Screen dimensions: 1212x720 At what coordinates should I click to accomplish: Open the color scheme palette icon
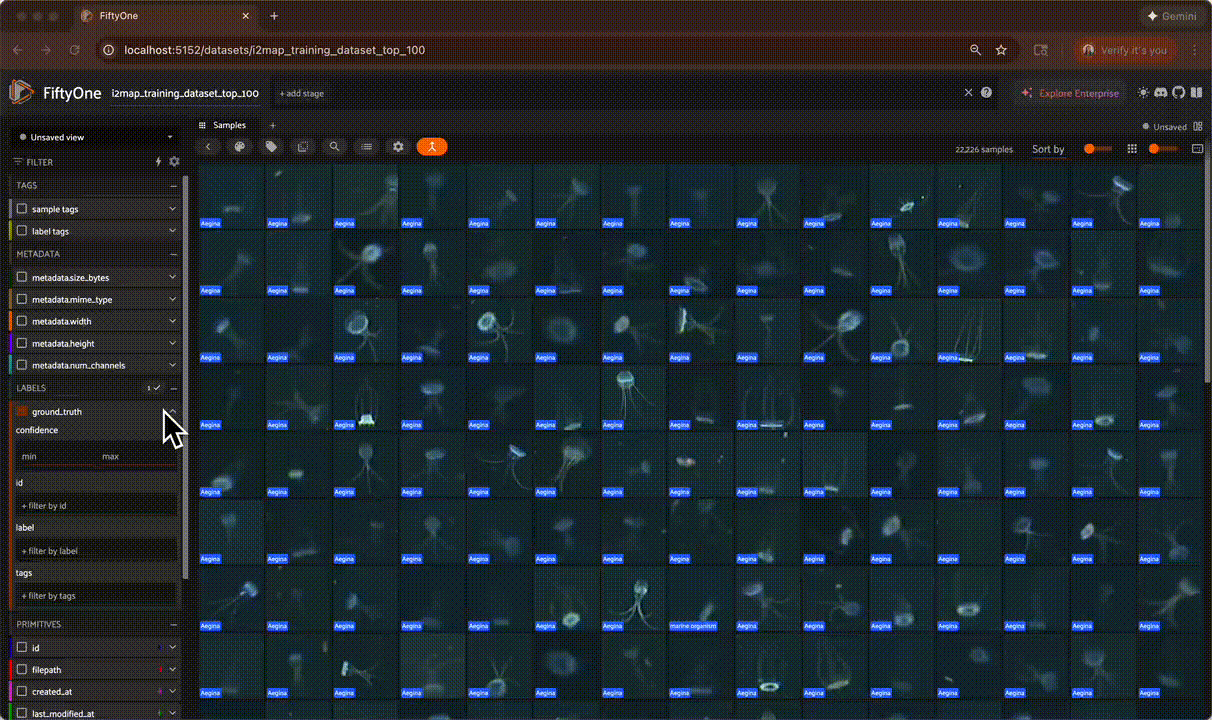click(240, 146)
